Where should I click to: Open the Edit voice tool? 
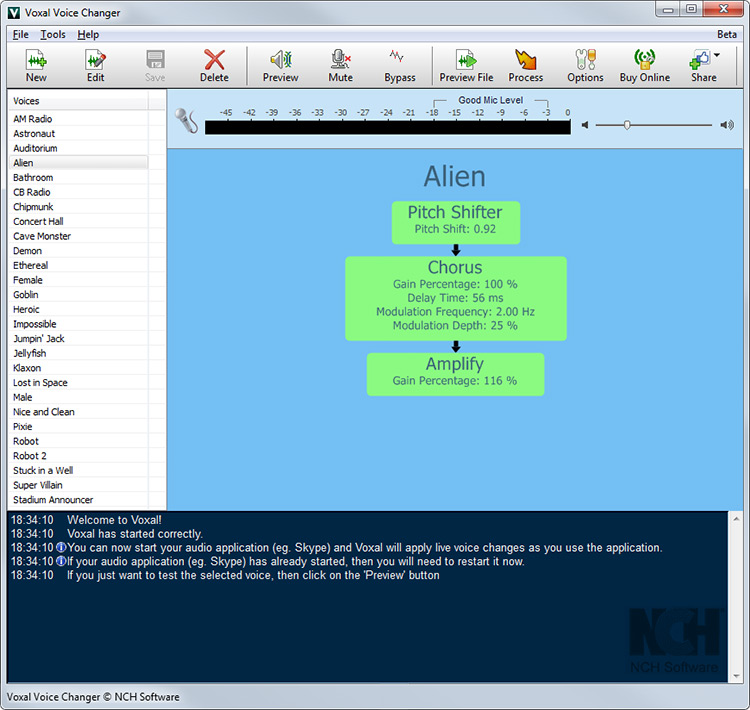tap(95, 66)
